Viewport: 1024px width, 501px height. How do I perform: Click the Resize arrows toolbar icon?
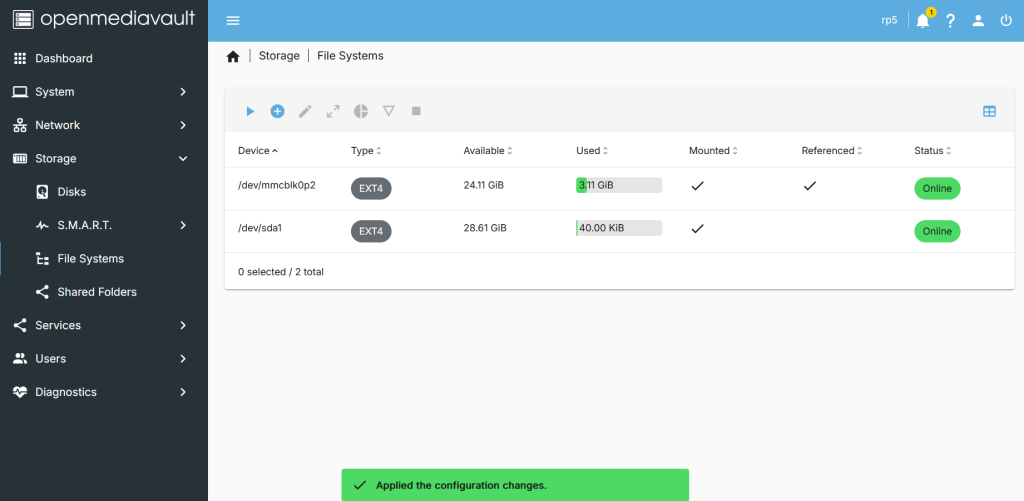pyautogui.click(x=334, y=111)
